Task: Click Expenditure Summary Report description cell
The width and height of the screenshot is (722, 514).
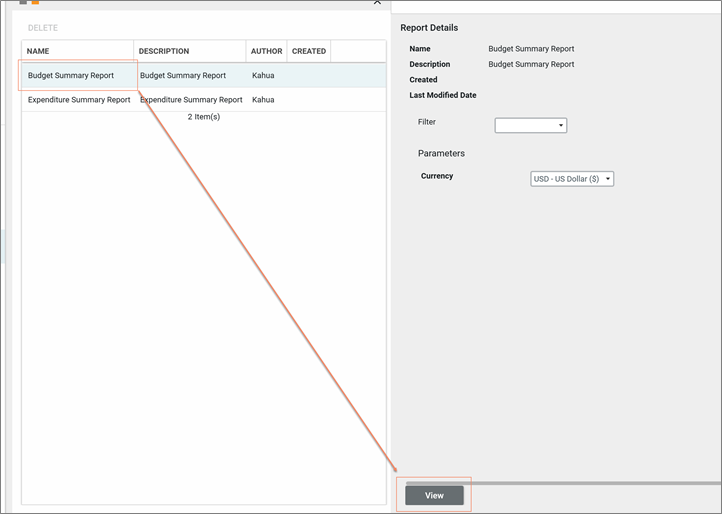Action: pyautogui.click(x=191, y=100)
